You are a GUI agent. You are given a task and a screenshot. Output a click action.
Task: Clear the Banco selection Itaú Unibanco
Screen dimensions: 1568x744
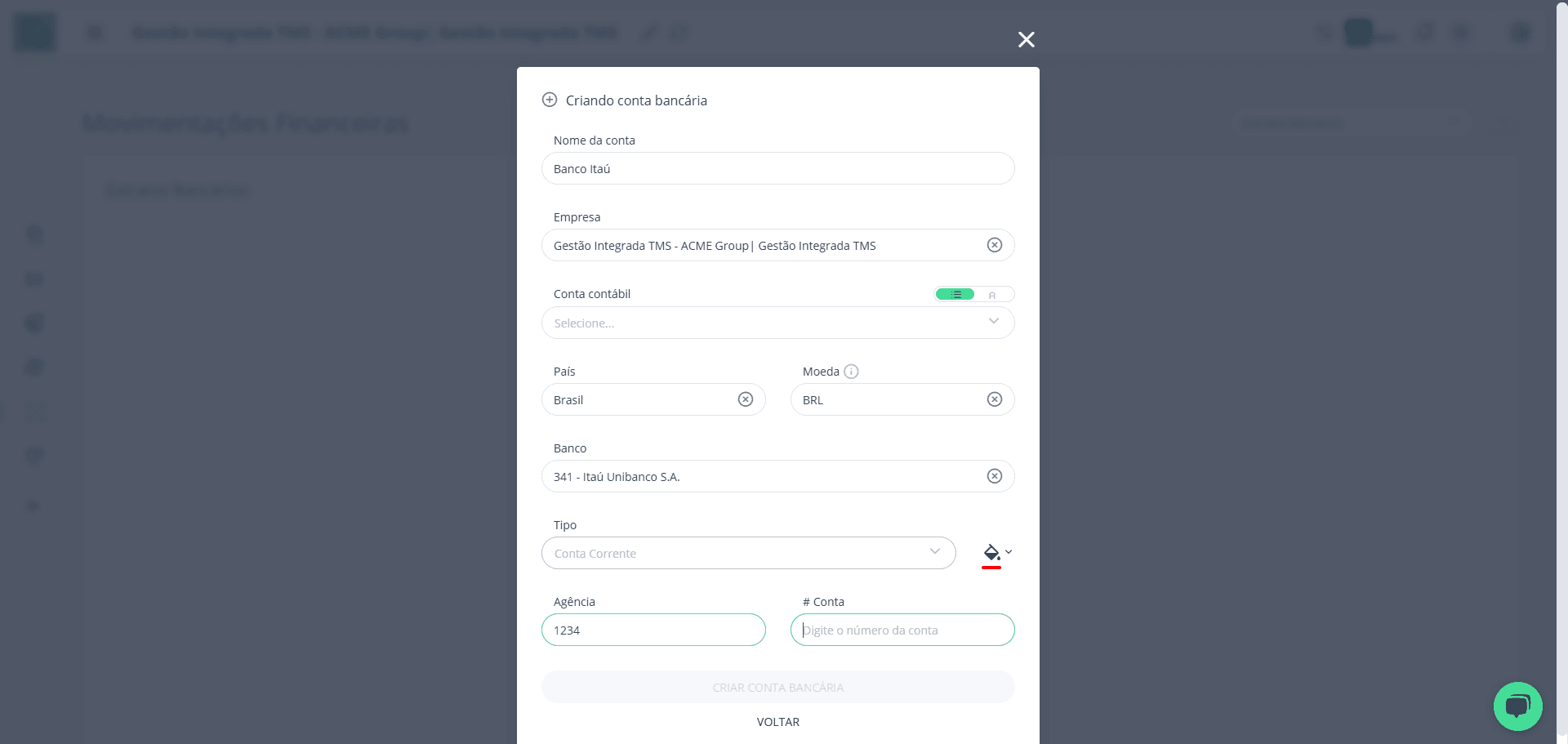(x=995, y=476)
